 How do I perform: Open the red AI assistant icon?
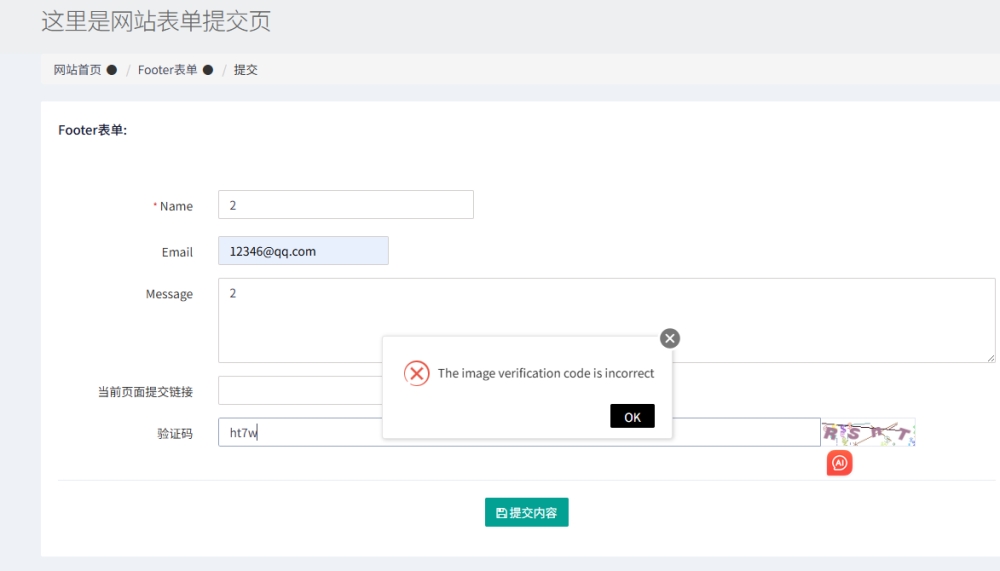(839, 463)
